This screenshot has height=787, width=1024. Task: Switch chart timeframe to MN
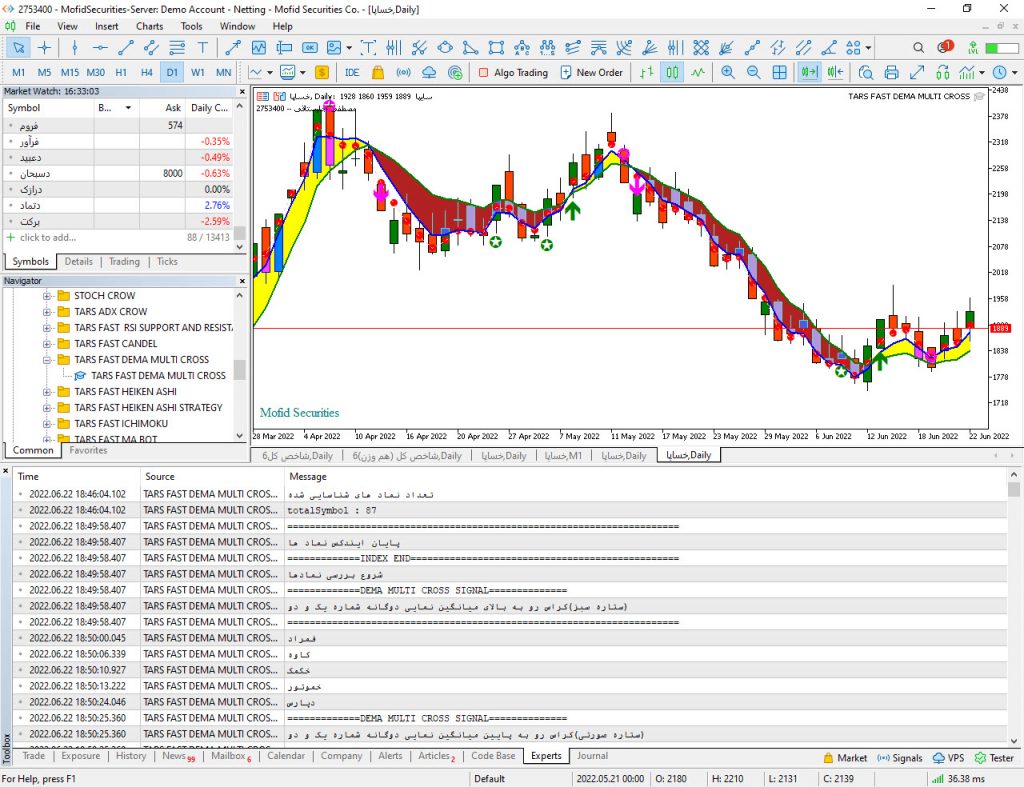(x=223, y=72)
